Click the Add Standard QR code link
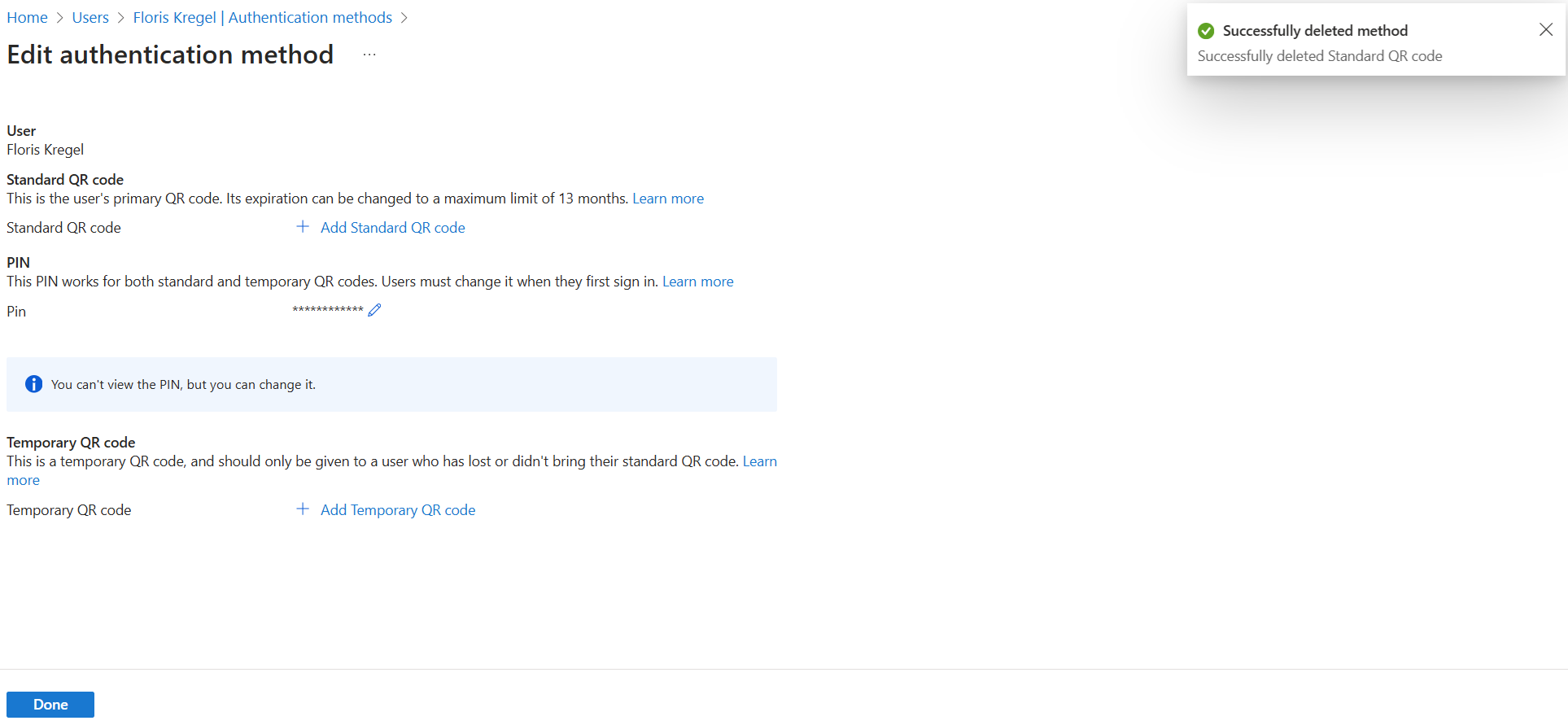 pos(392,228)
